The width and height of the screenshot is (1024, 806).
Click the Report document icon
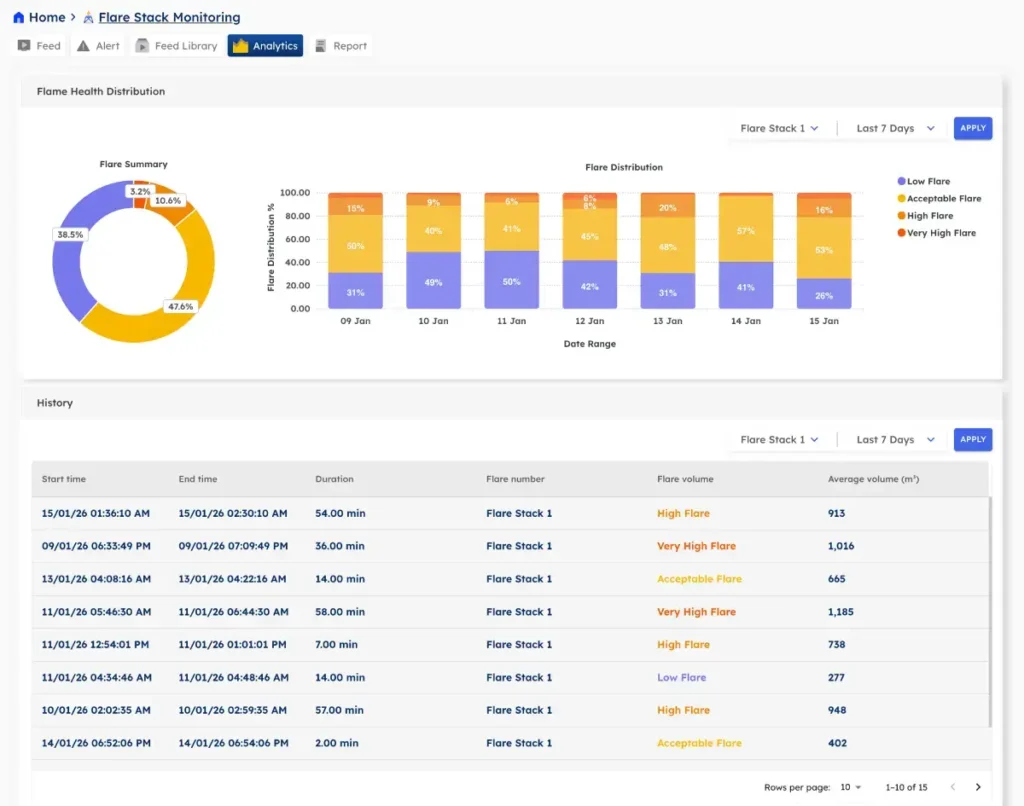click(321, 46)
